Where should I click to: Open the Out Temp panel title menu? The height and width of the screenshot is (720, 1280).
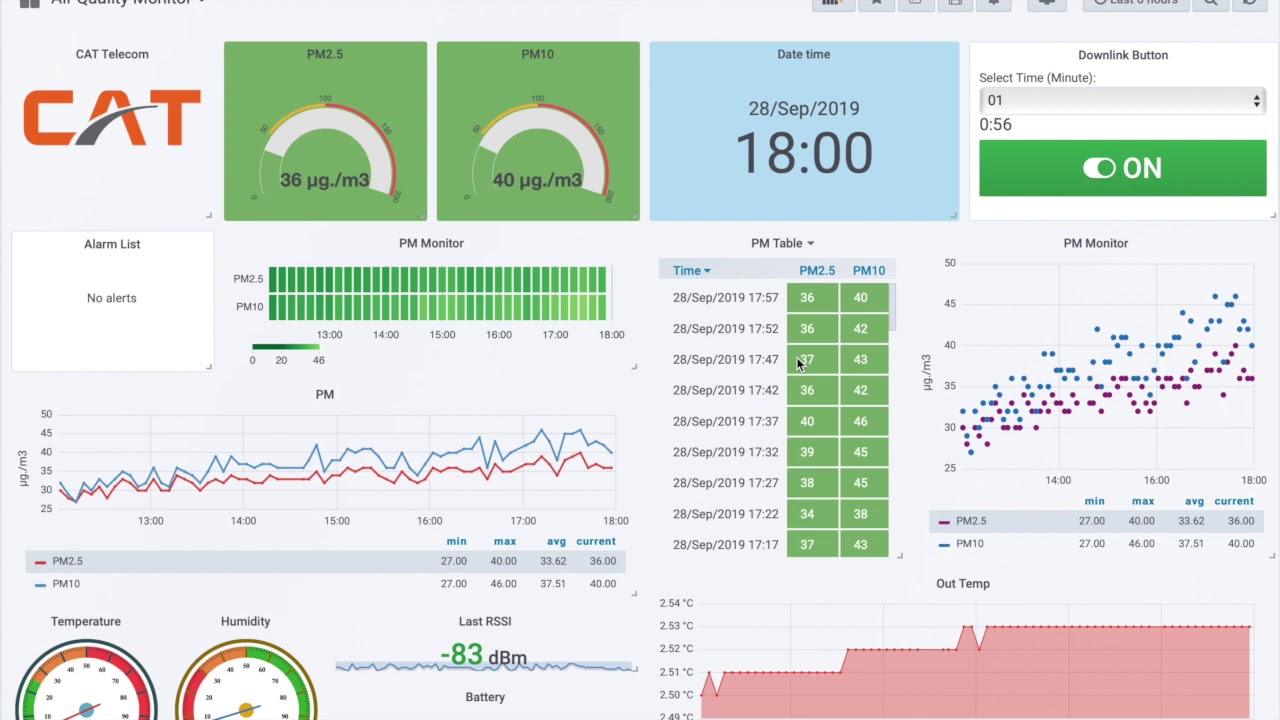pyautogui.click(x=963, y=583)
